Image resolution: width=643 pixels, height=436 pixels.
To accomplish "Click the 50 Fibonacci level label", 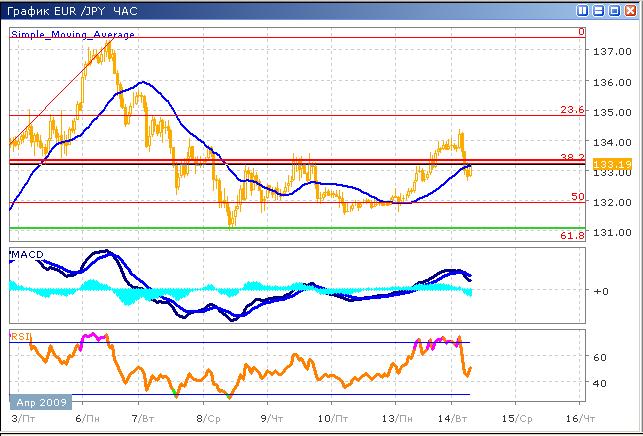I will point(577,197).
